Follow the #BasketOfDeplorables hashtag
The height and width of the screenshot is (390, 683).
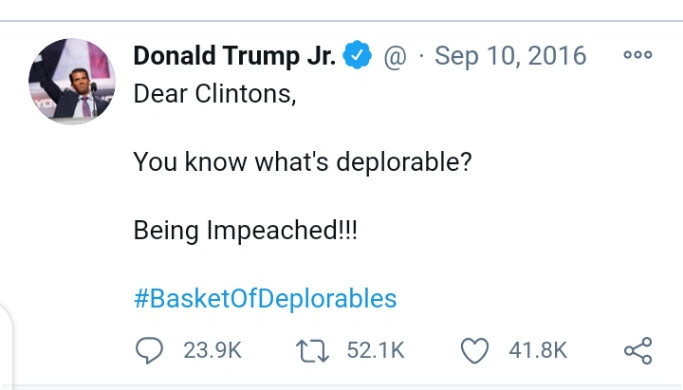click(x=265, y=299)
